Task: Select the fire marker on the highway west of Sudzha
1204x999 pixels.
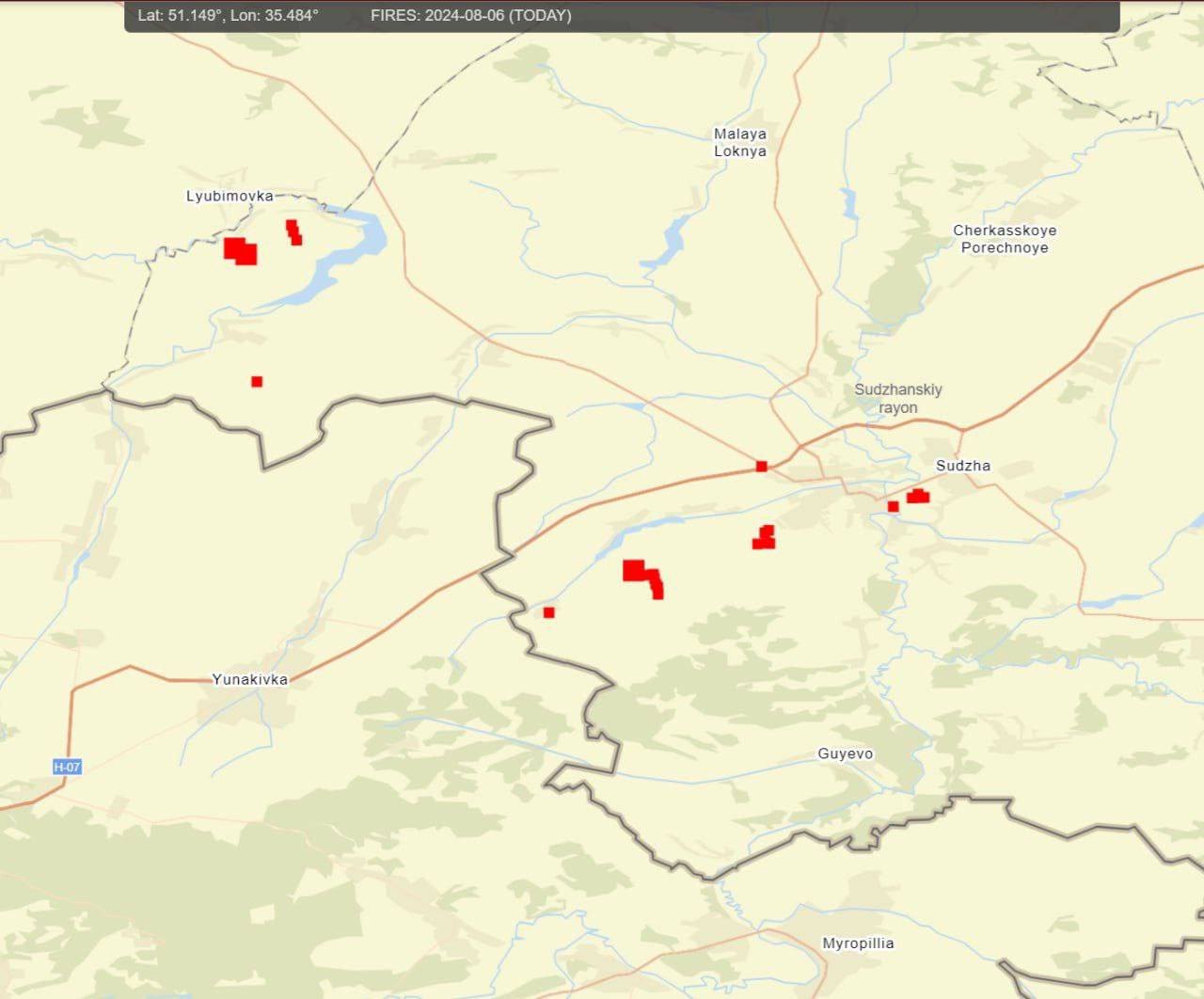Action: click(x=761, y=467)
